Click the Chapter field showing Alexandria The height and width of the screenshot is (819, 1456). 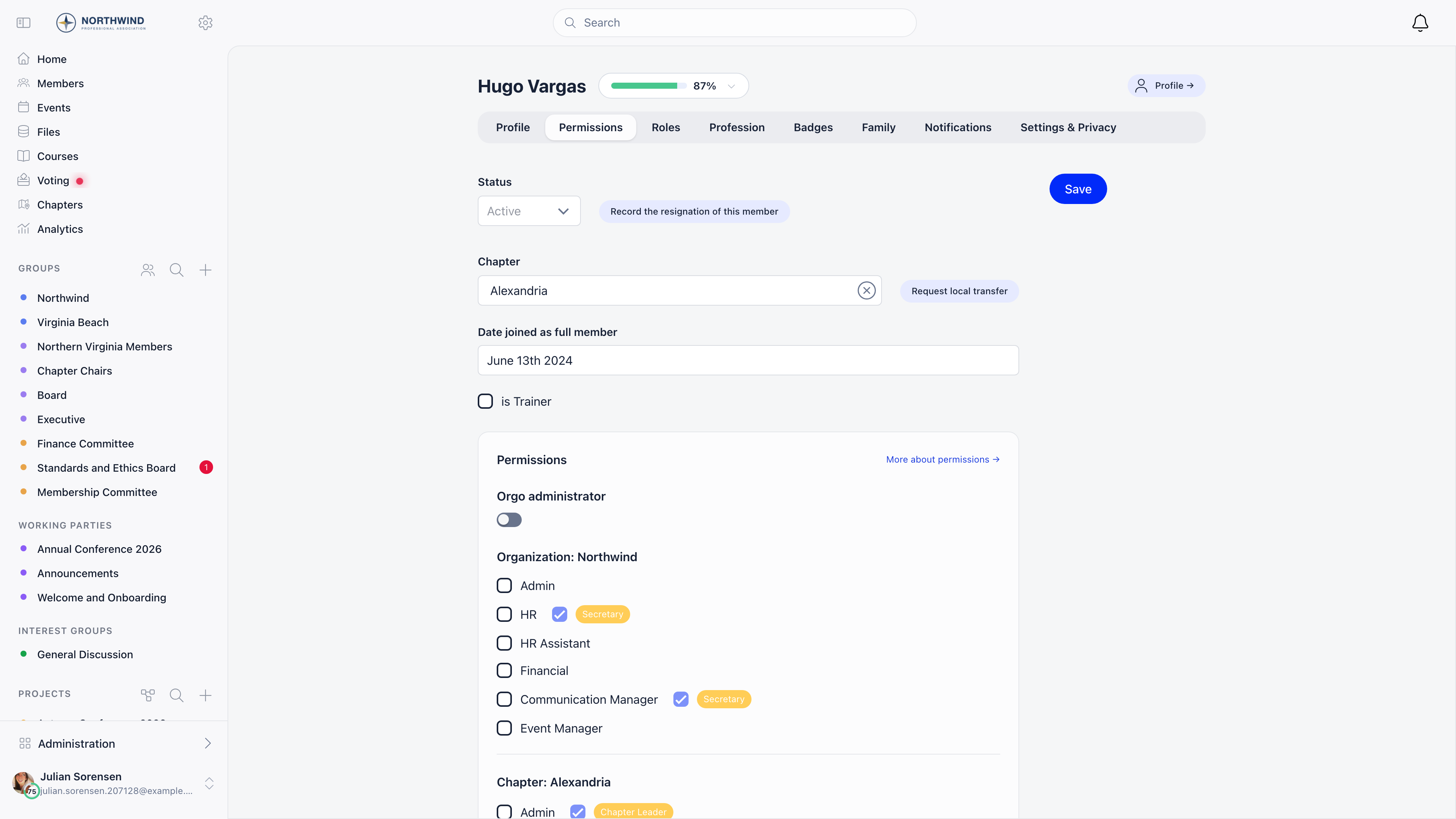click(x=679, y=290)
